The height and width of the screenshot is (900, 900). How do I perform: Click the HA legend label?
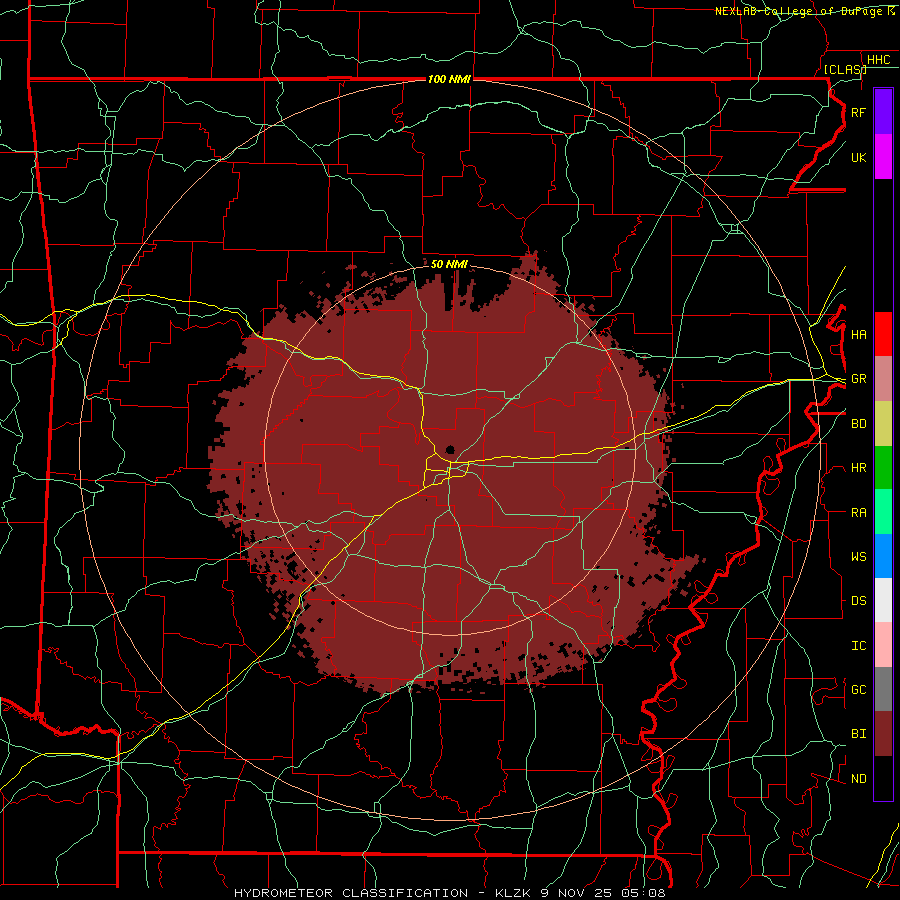[x=859, y=335]
